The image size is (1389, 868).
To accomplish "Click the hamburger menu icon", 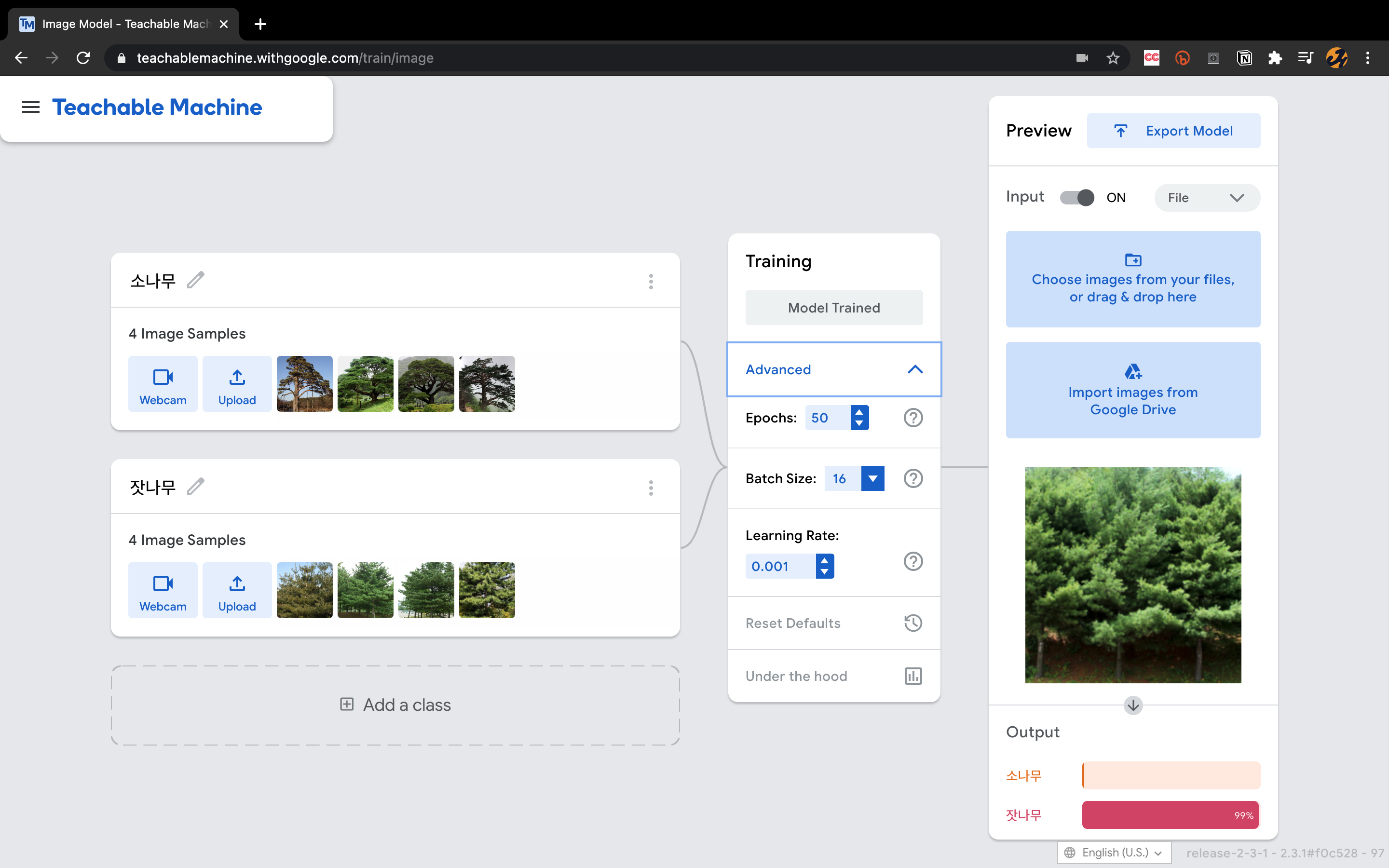I will tap(30, 108).
